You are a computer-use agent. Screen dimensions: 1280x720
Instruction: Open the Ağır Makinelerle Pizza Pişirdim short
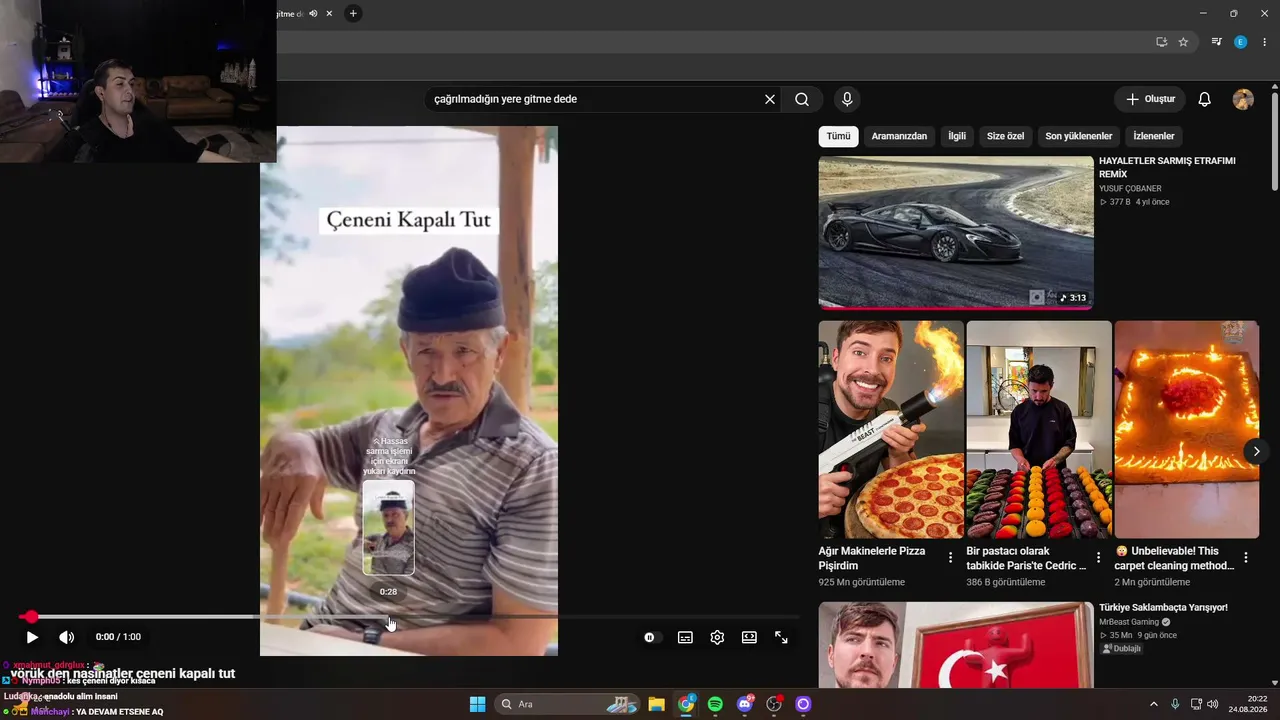point(891,429)
